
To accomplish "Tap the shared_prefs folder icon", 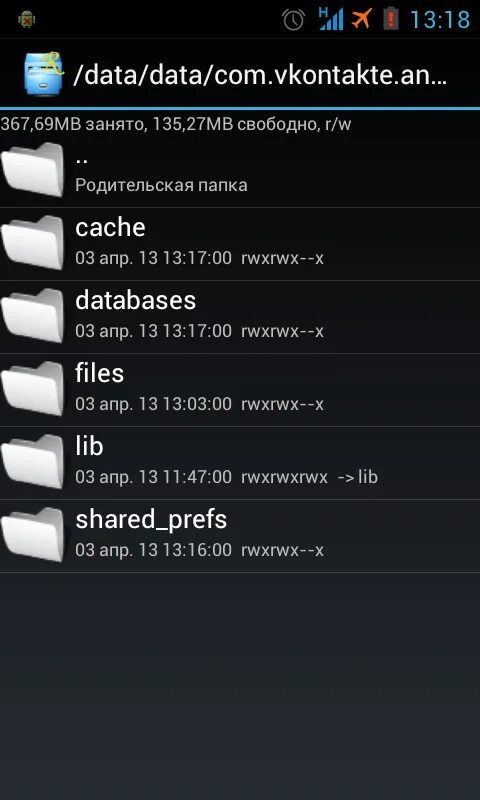I will [33, 535].
